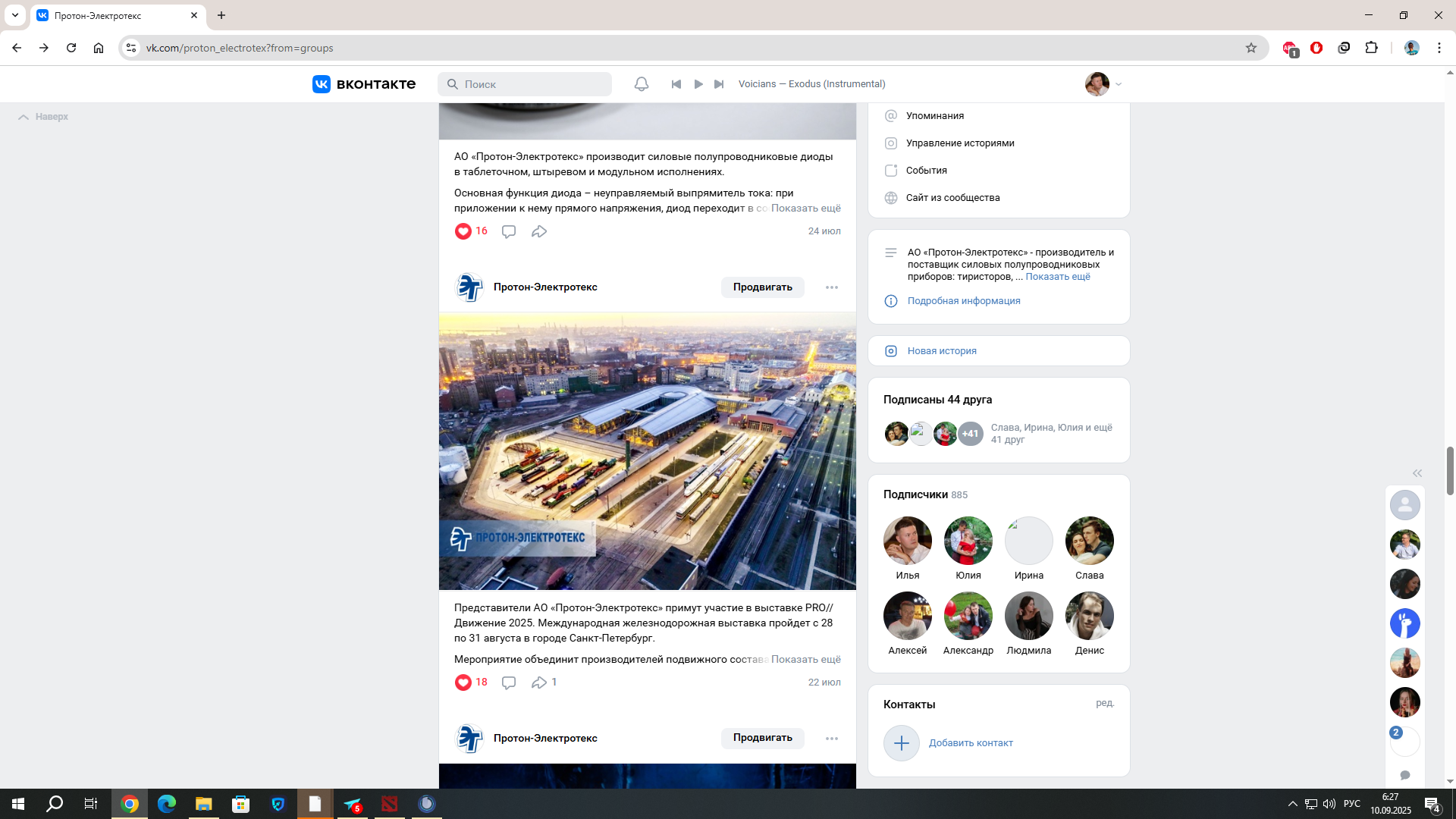Like the PRO//Движение exhibition post

pos(463,682)
